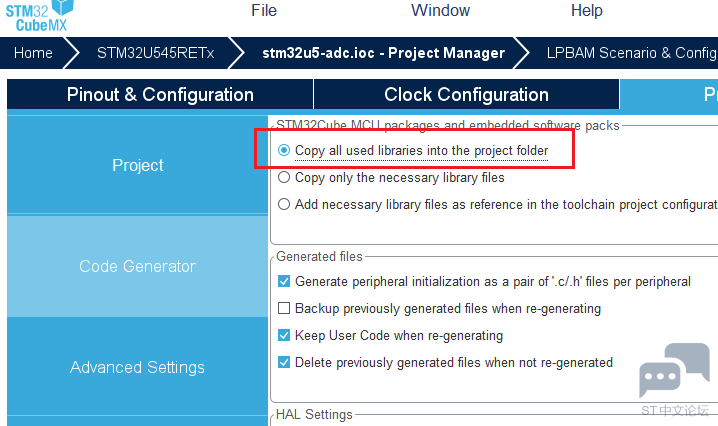Screen dimensions: 718x426
Task: Enable Backup previously generated files checkbox
Action: 284,308
